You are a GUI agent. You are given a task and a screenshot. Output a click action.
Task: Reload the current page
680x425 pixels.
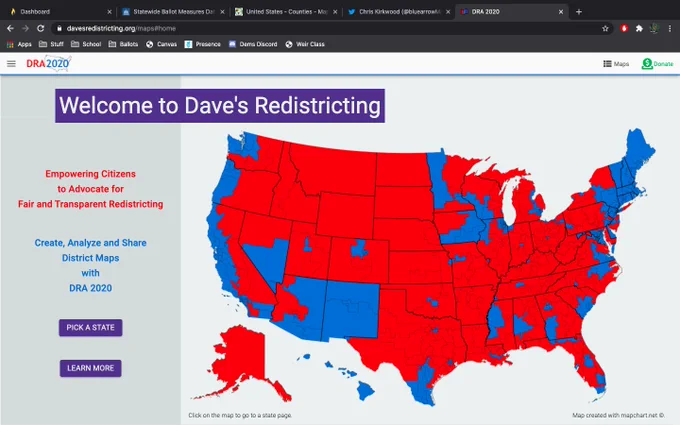pyautogui.click(x=40, y=28)
